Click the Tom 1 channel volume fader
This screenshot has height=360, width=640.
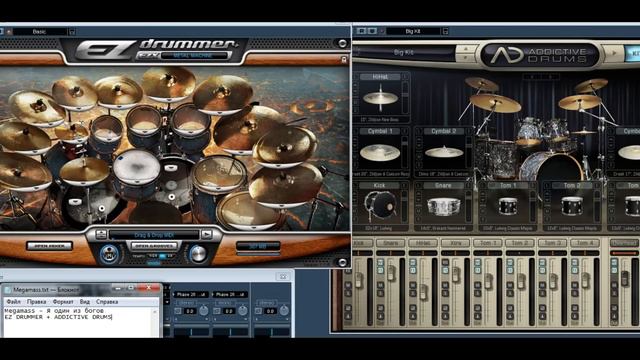point(489,281)
